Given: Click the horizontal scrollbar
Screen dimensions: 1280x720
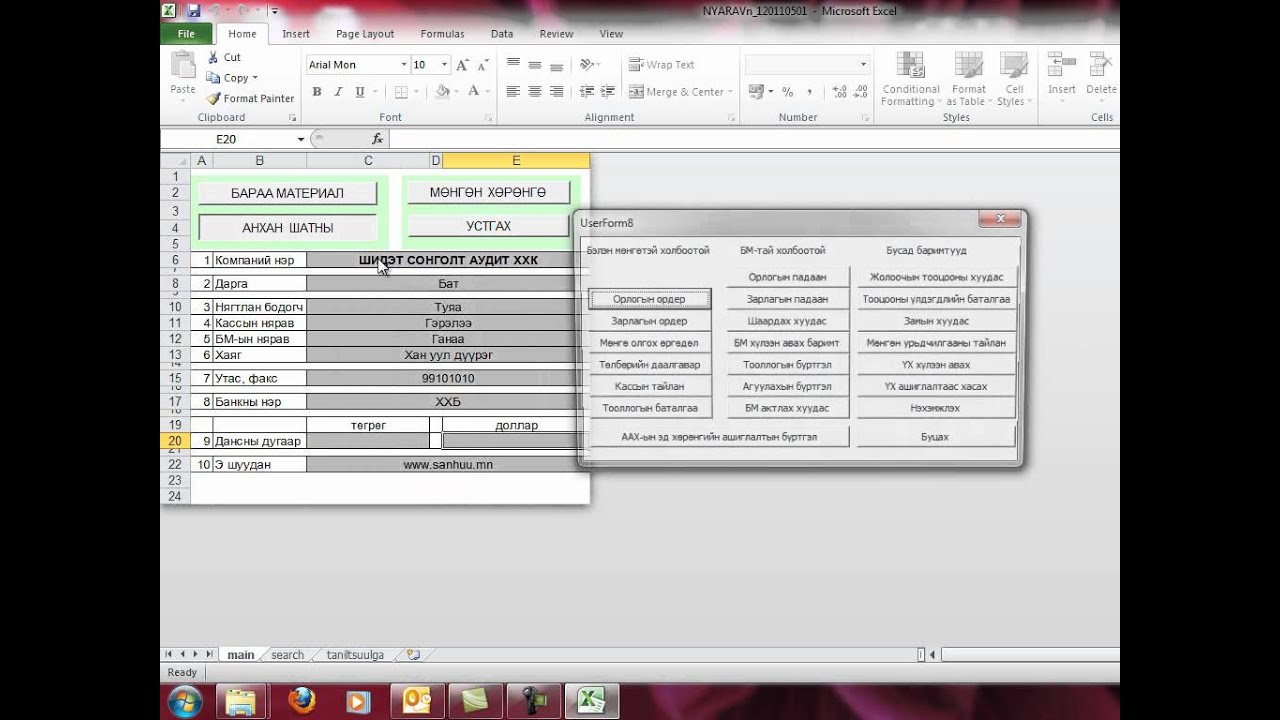Looking at the screenshot, I should tap(1030, 655).
